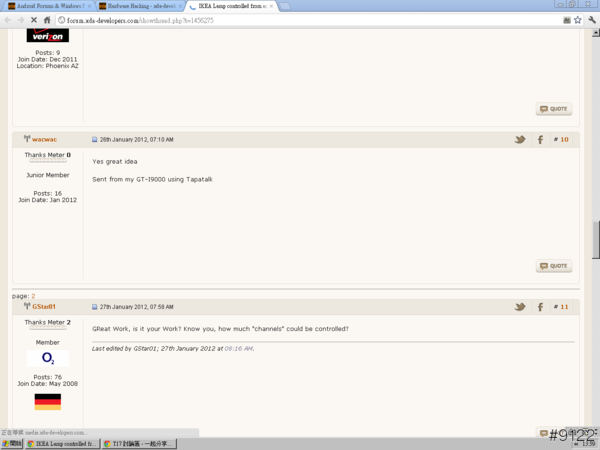Click the online status icon next to GStar01
600x450 pixels.
pyautogui.click(x=27, y=306)
